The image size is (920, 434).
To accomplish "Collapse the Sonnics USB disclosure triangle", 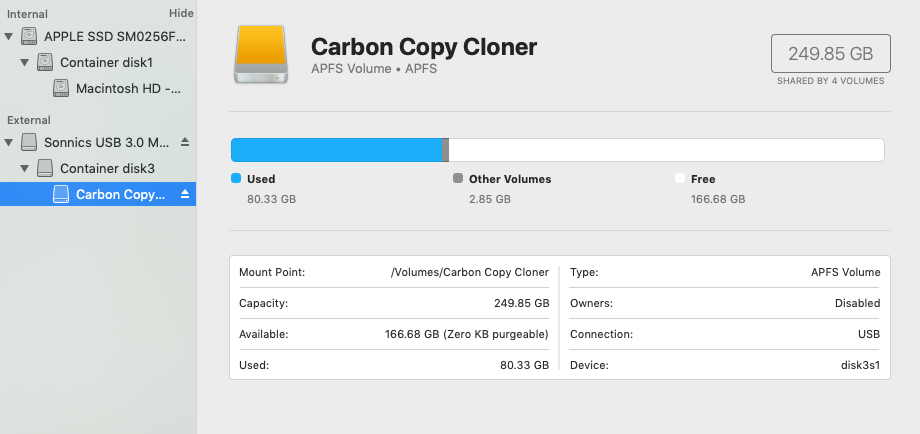I will [x=10, y=142].
